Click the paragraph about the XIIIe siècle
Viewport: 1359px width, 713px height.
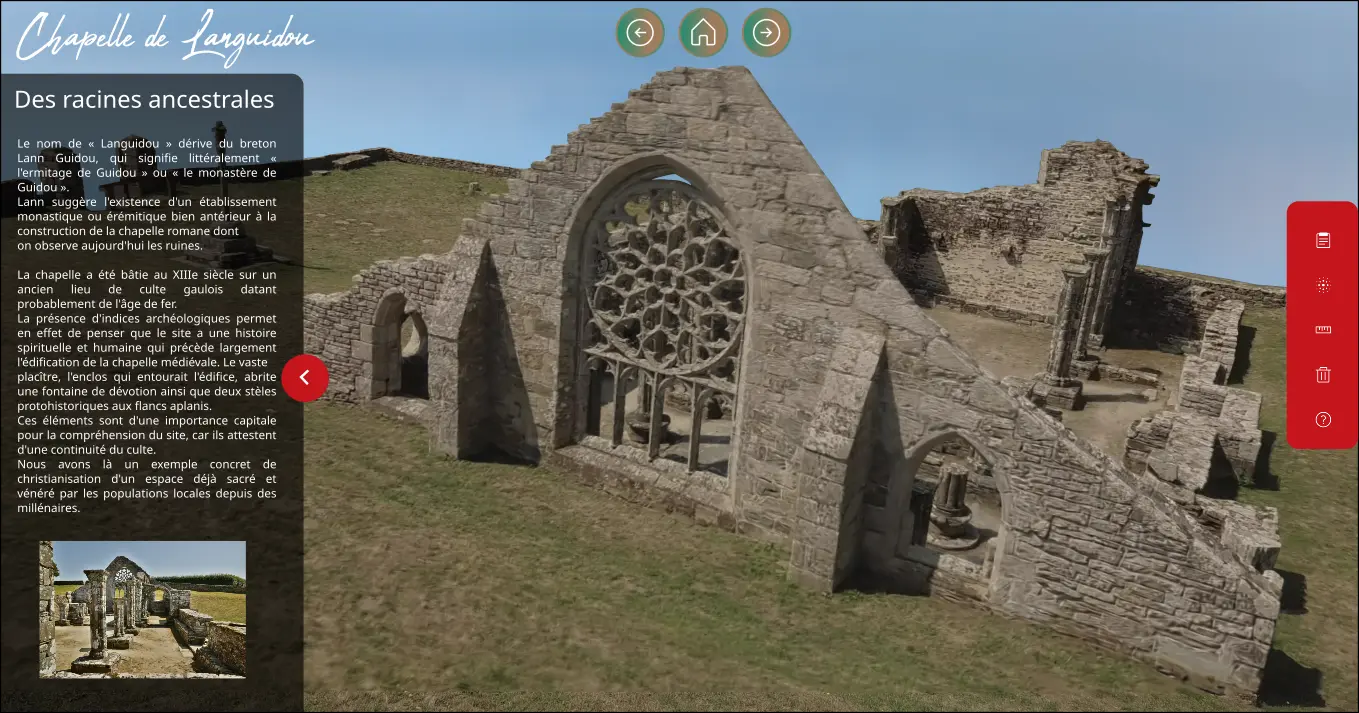tap(147, 289)
